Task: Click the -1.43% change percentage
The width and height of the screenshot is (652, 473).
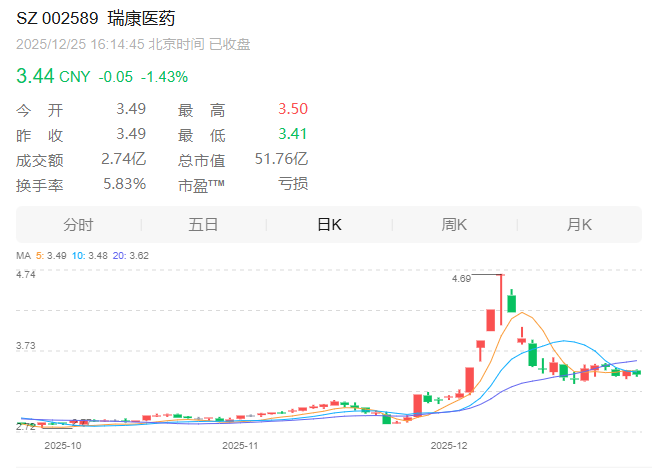Action: (164, 76)
